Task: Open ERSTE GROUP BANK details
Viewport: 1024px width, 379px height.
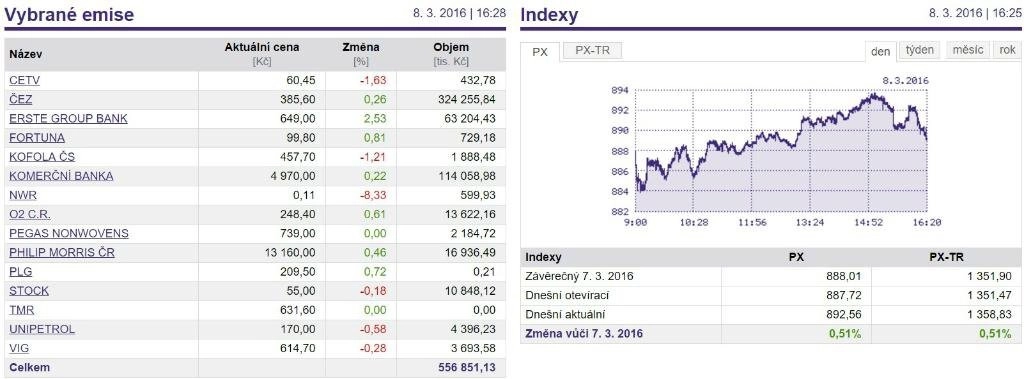Action: click(69, 118)
